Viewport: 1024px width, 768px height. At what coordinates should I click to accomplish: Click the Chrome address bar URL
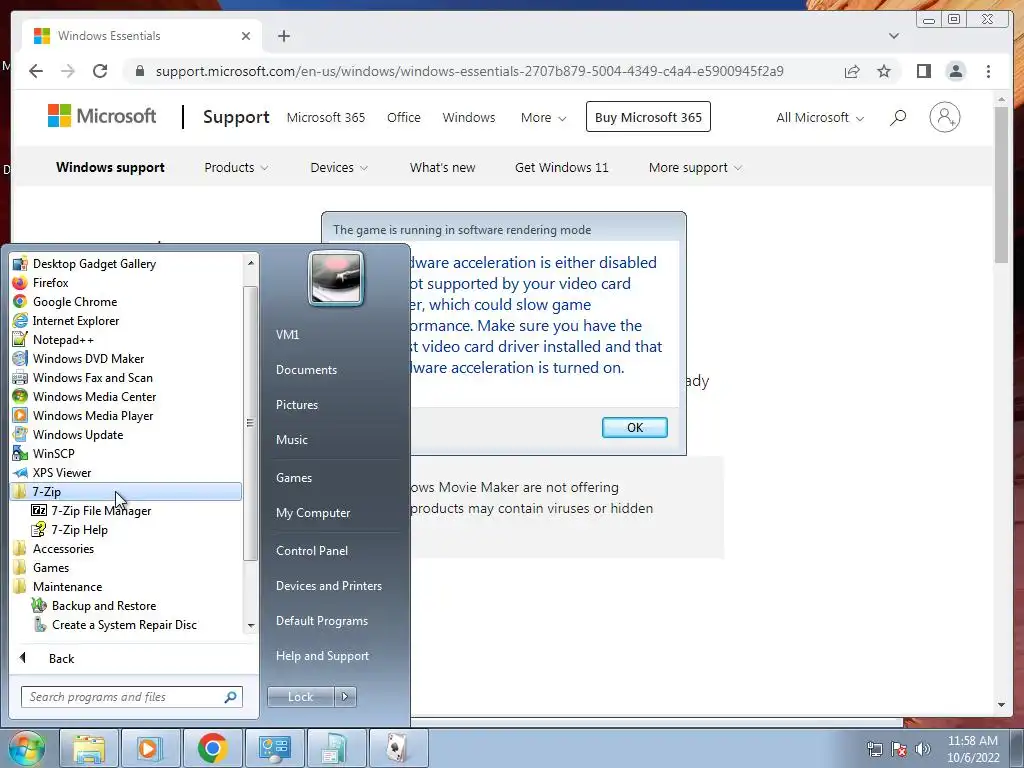pos(470,71)
